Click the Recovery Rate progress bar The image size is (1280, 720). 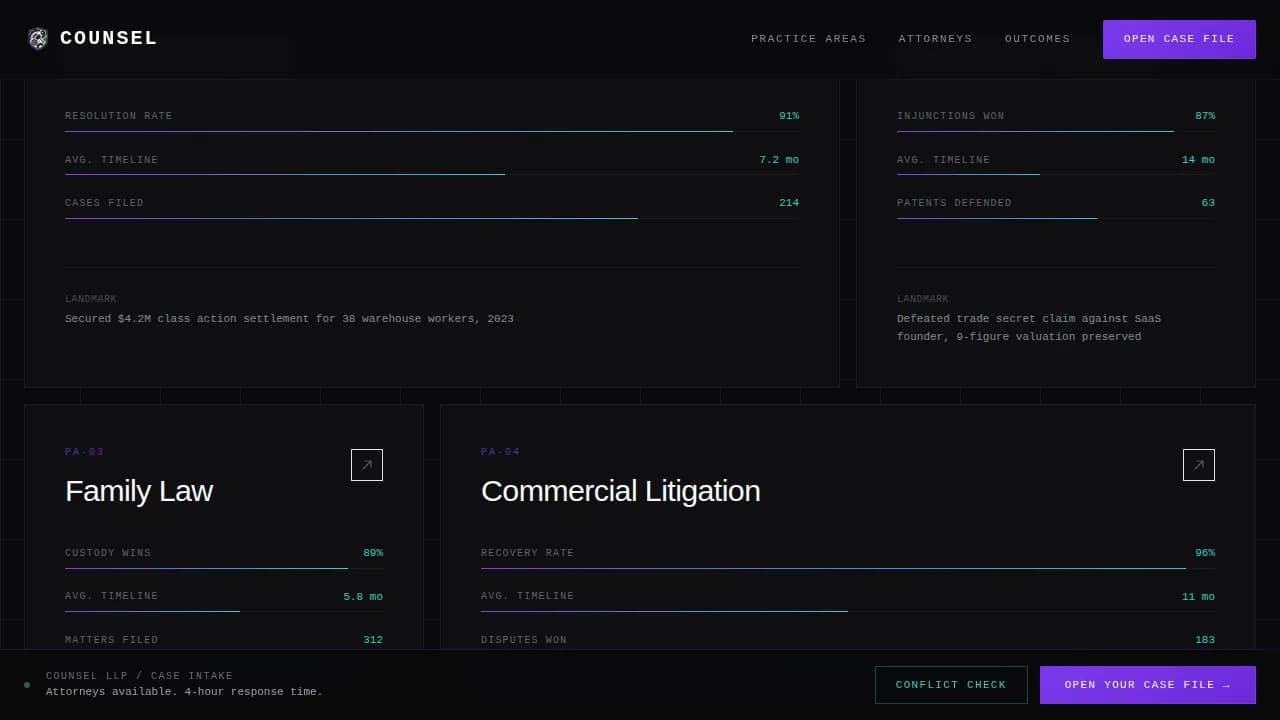[x=848, y=568]
